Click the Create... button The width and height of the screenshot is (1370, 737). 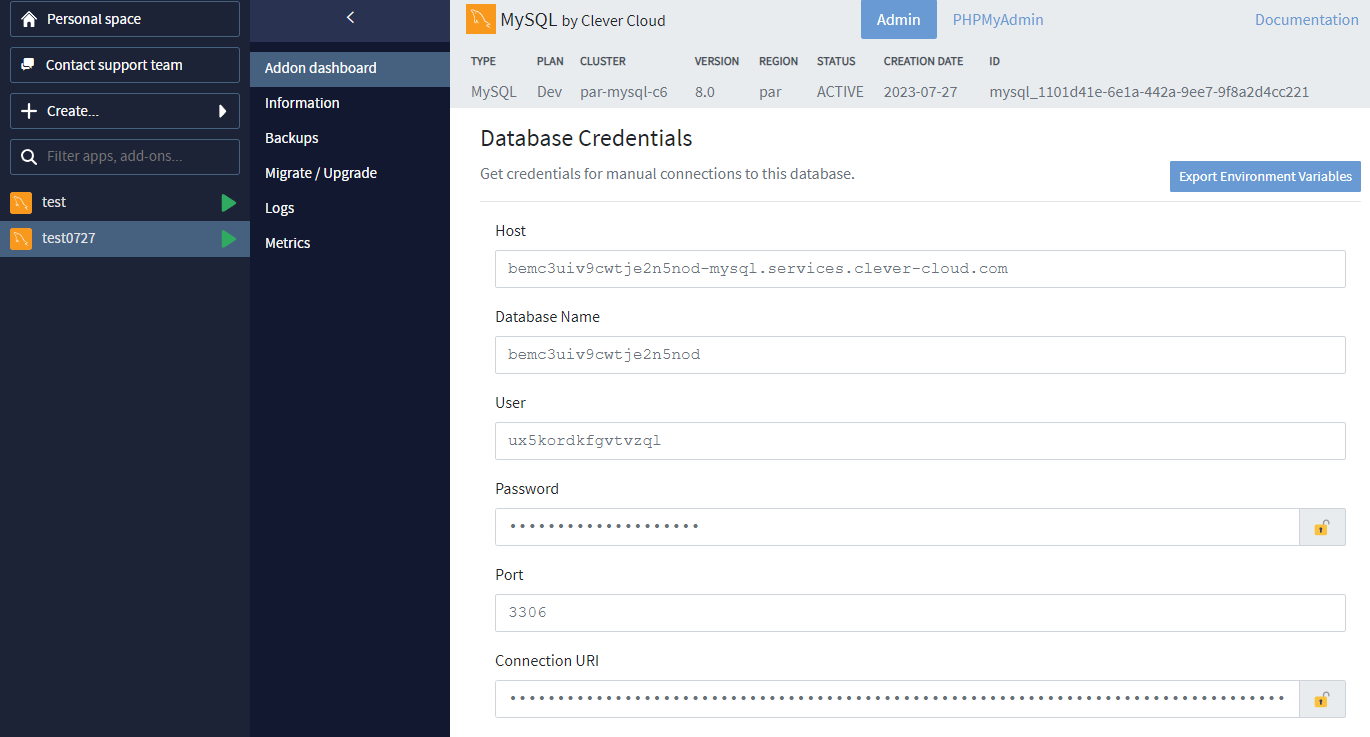point(125,111)
